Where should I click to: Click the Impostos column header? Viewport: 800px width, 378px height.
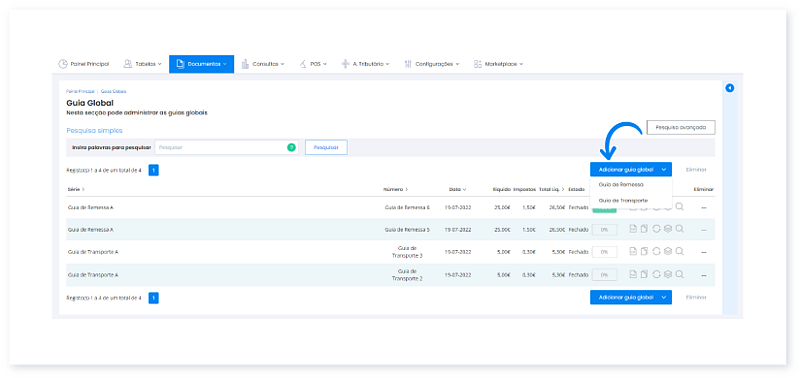[524, 189]
